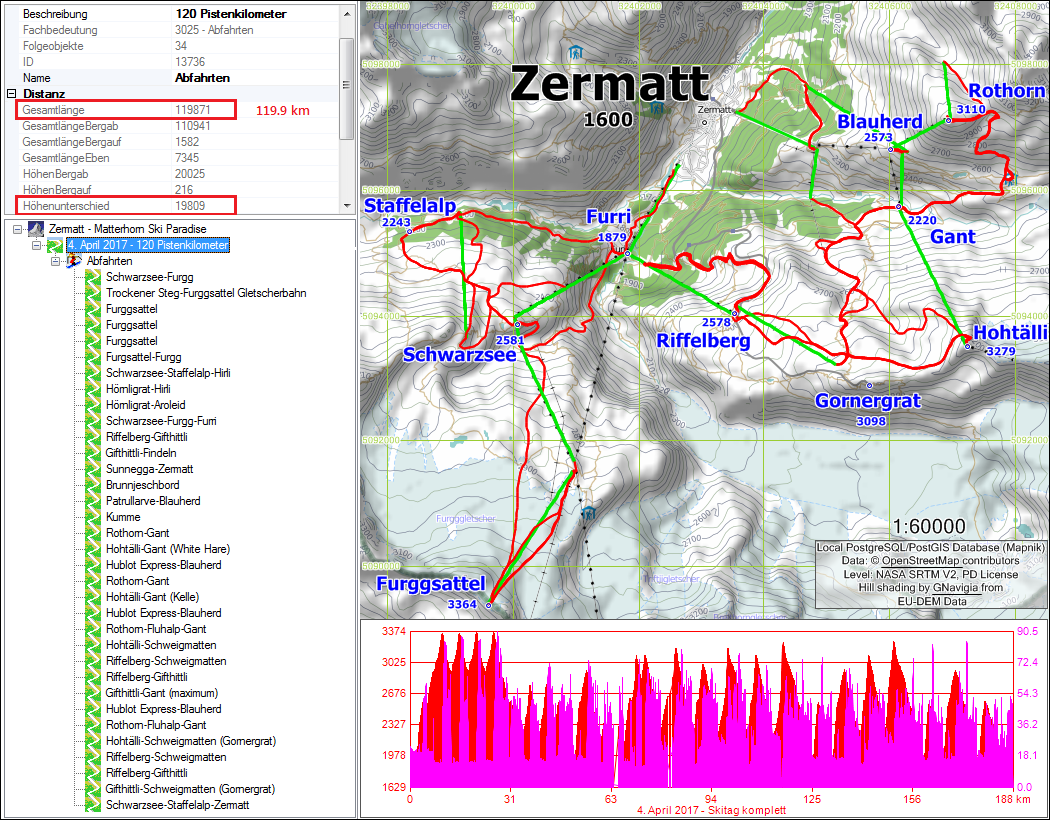Click the Furggsattel label on the map

coord(431,584)
